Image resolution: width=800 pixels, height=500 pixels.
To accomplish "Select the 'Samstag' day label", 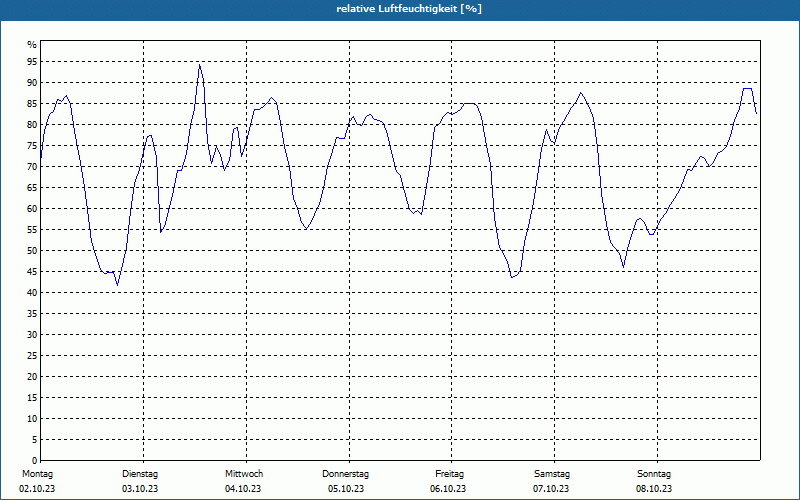I will pyautogui.click(x=552, y=474).
